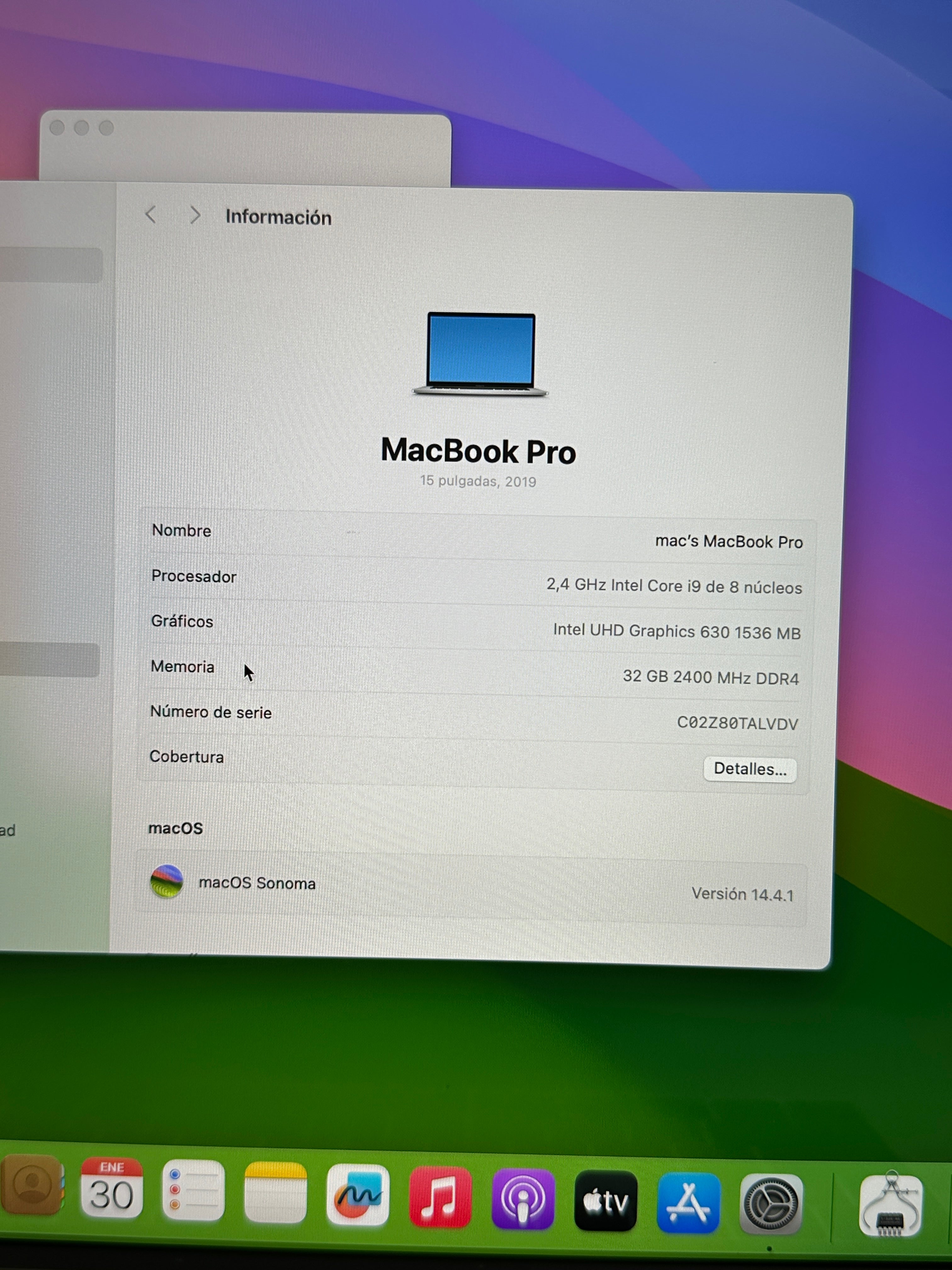Viewport: 952px width, 1270px height.
Task: Launch the Reminders app from the Dock
Action: 193,1190
